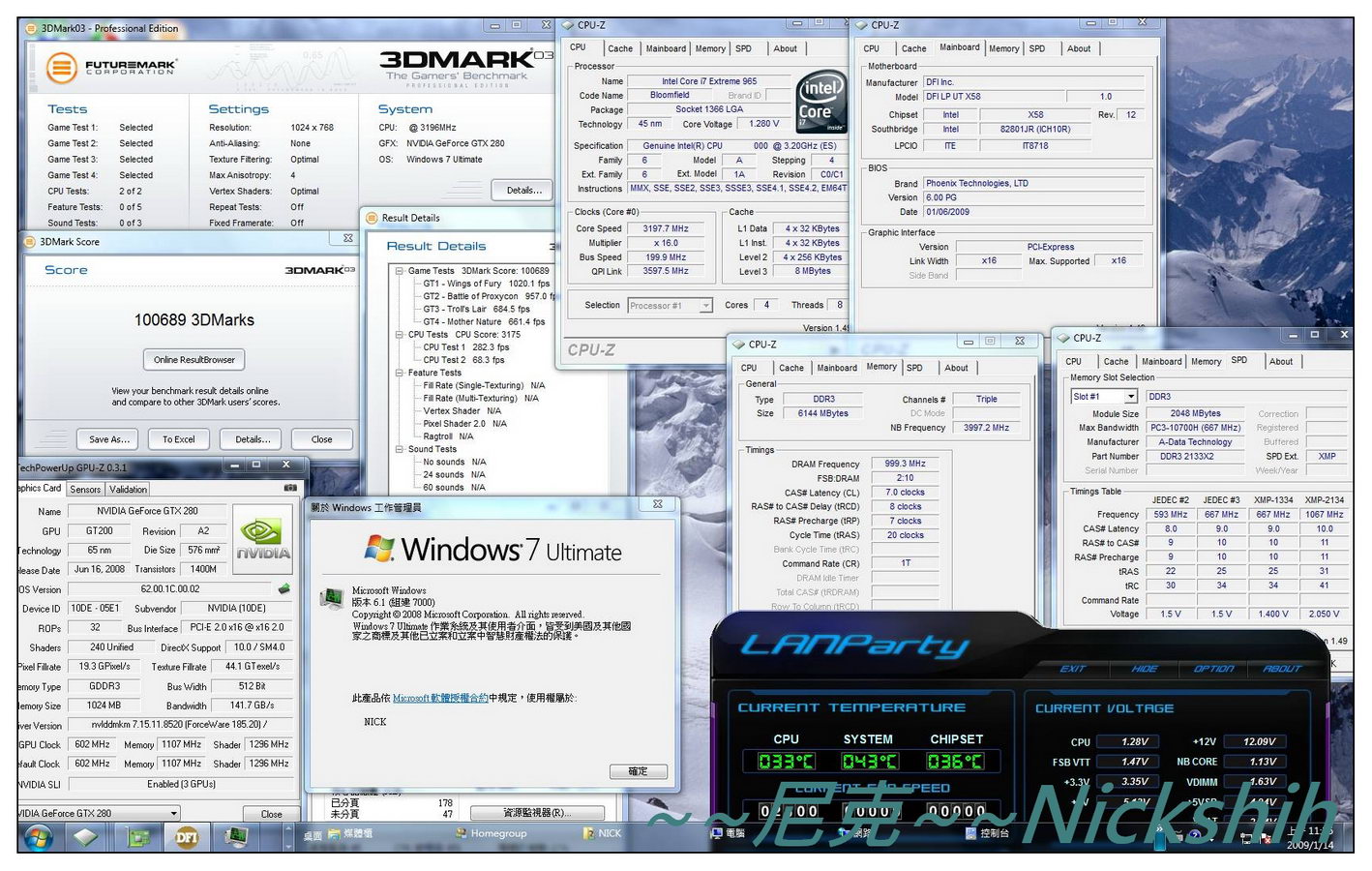Viewport: 1372px width, 871px height.
Task: Open the 電腦 computer taskbar shortcut
Action: click(728, 833)
